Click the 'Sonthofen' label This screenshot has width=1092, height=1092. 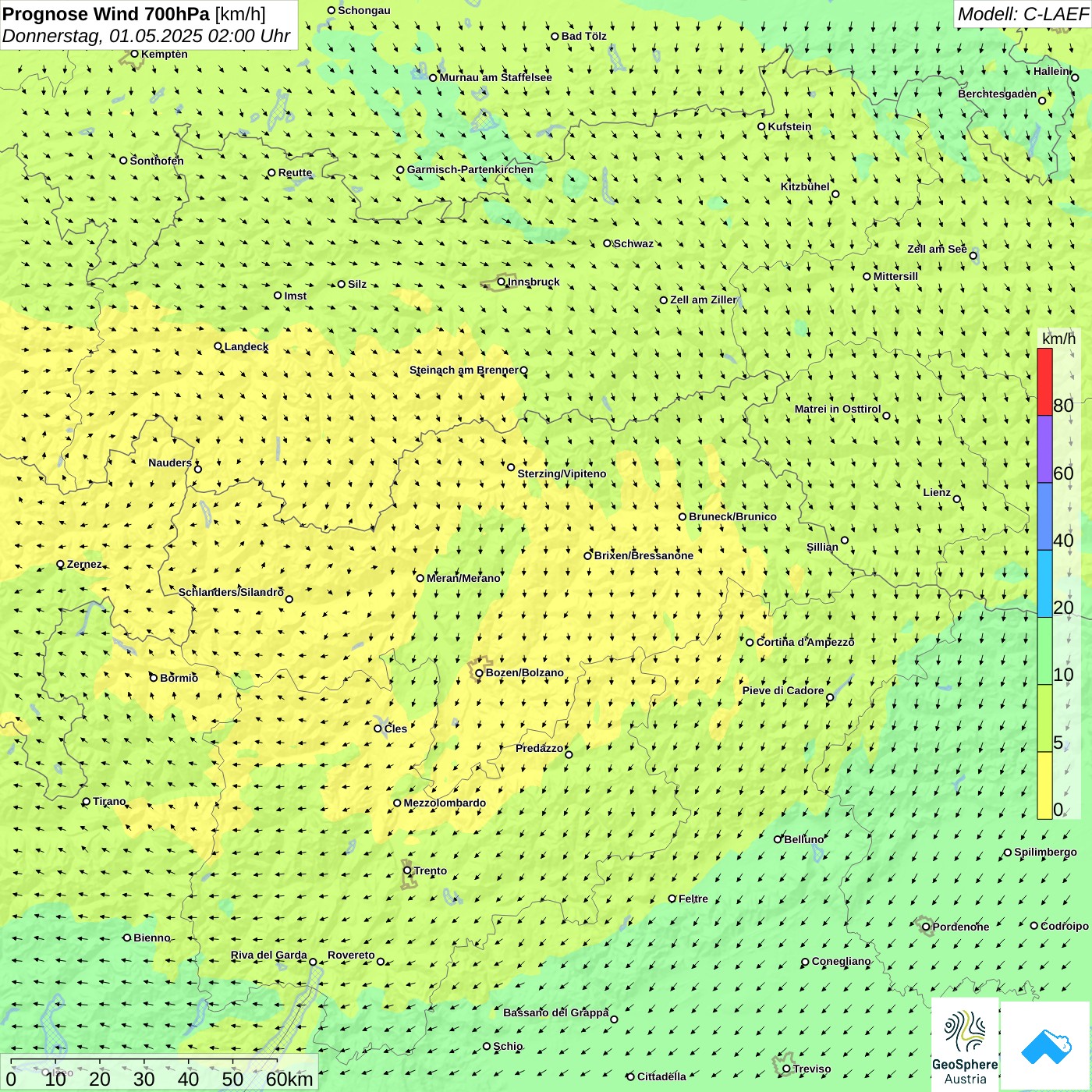pos(157,161)
